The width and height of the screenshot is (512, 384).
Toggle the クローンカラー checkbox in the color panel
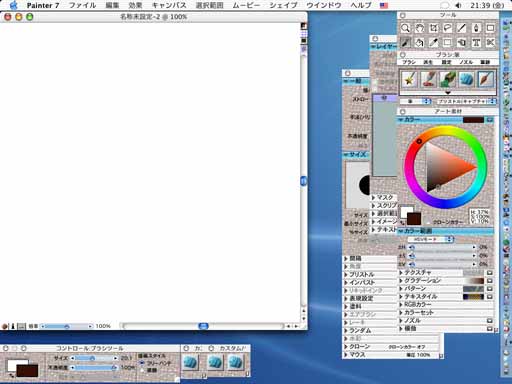click(x=429, y=222)
